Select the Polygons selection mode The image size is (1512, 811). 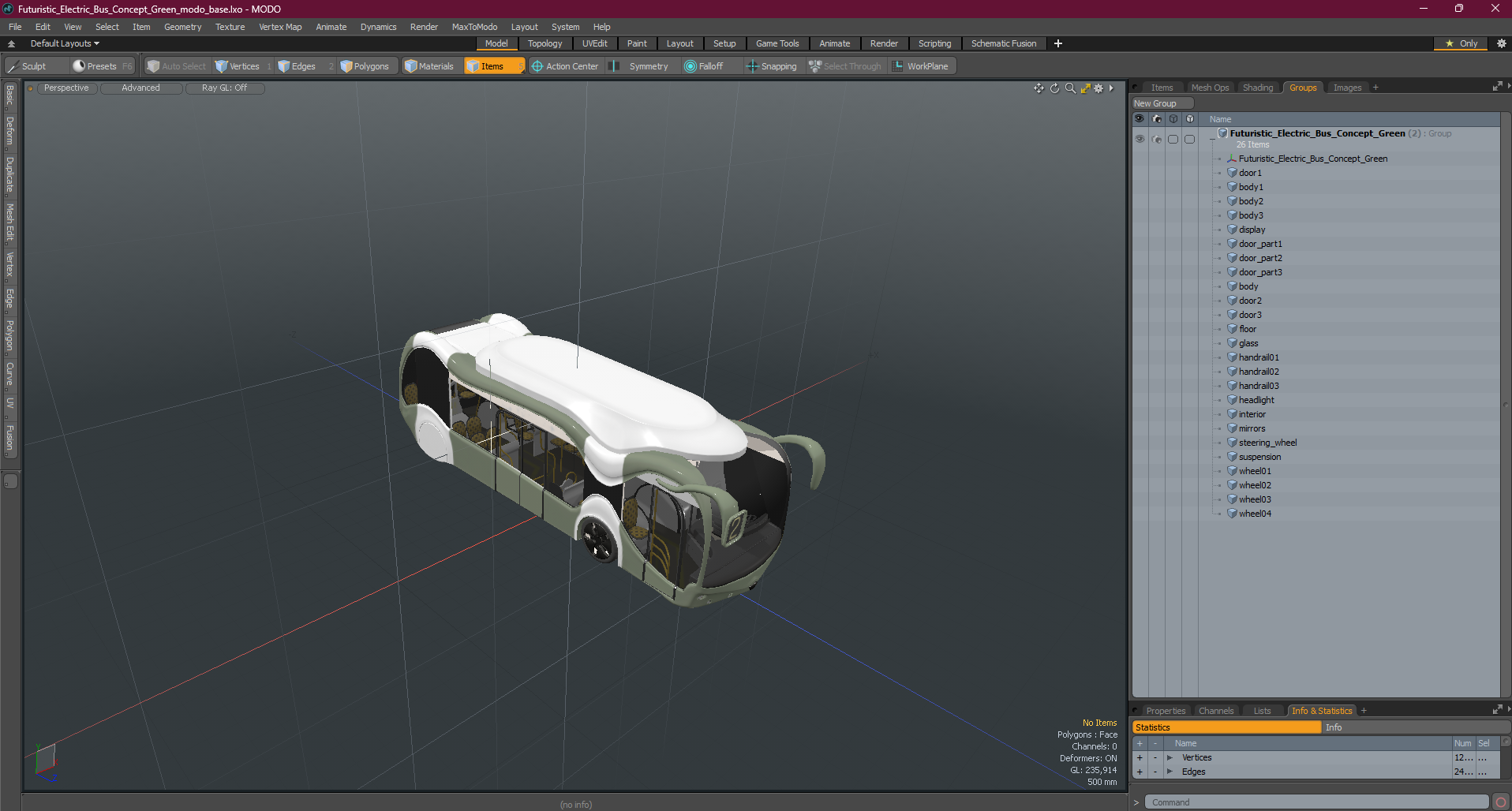click(x=365, y=66)
